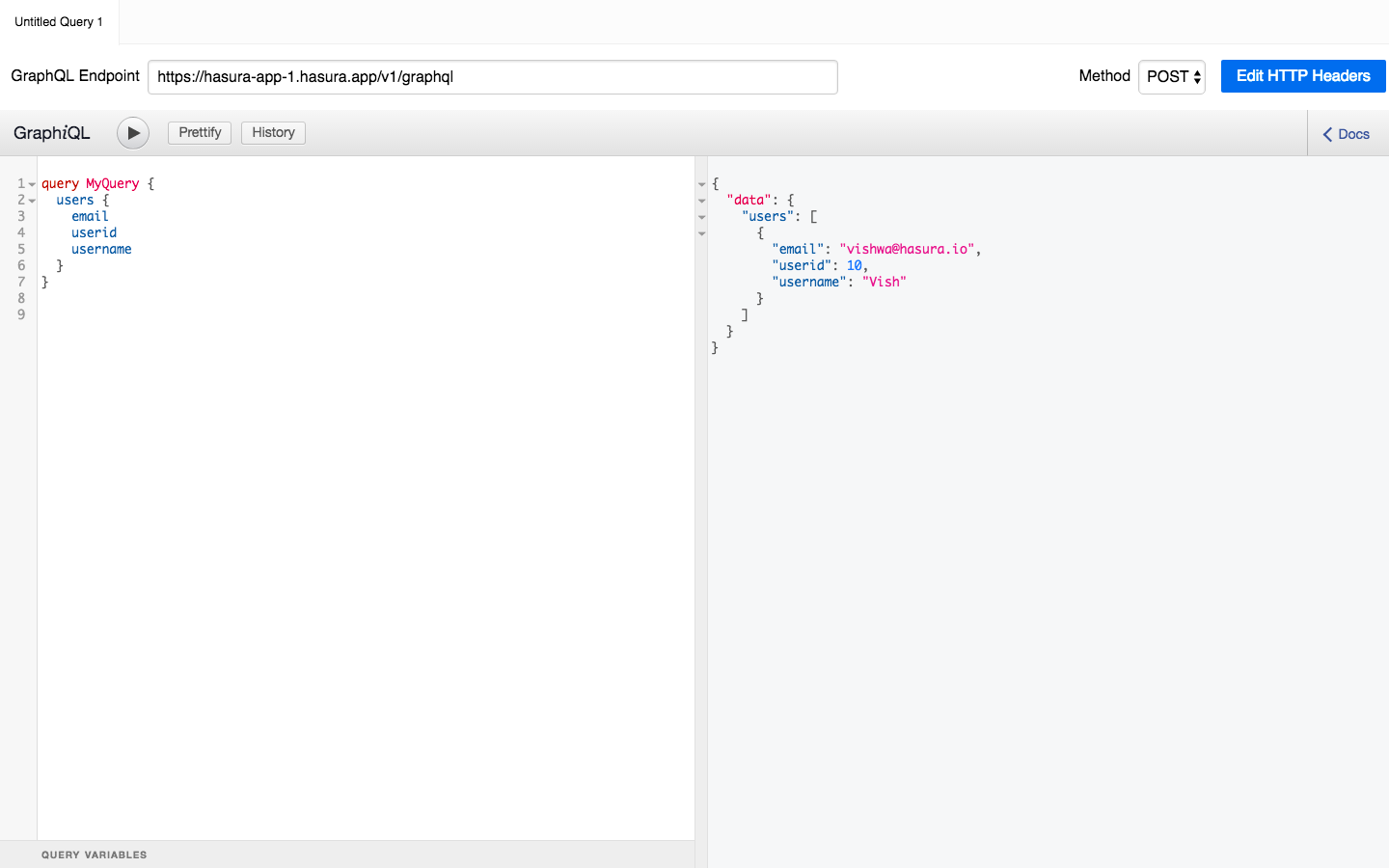This screenshot has height=868, width=1389.
Task: Open the query History panel
Action: pyautogui.click(x=273, y=133)
